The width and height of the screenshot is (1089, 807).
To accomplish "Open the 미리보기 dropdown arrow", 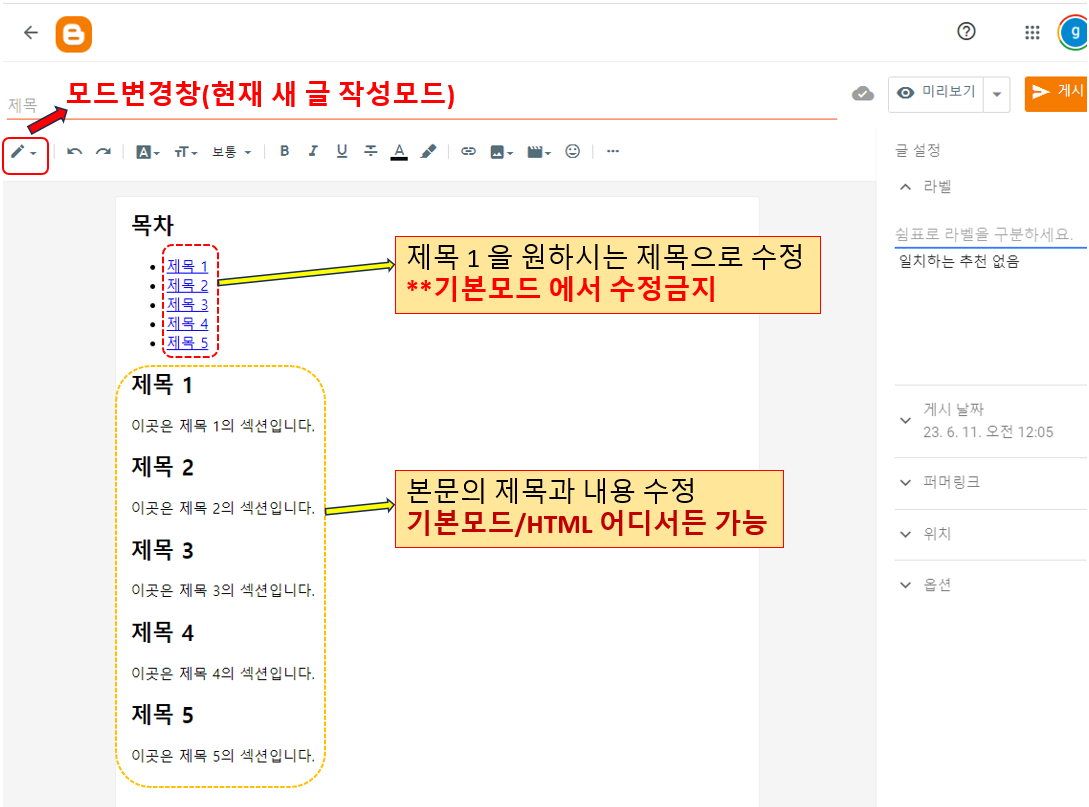I will tap(996, 94).
